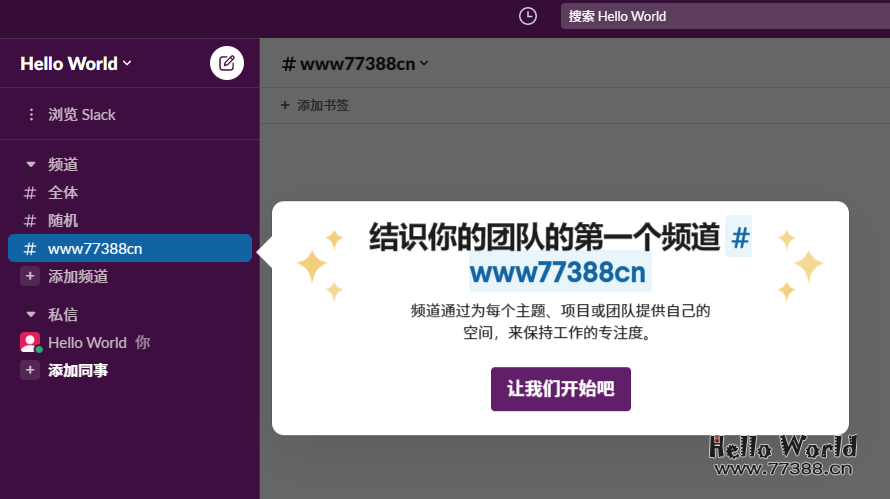
Task: Click the hash icon beside 全体
Action: point(30,193)
